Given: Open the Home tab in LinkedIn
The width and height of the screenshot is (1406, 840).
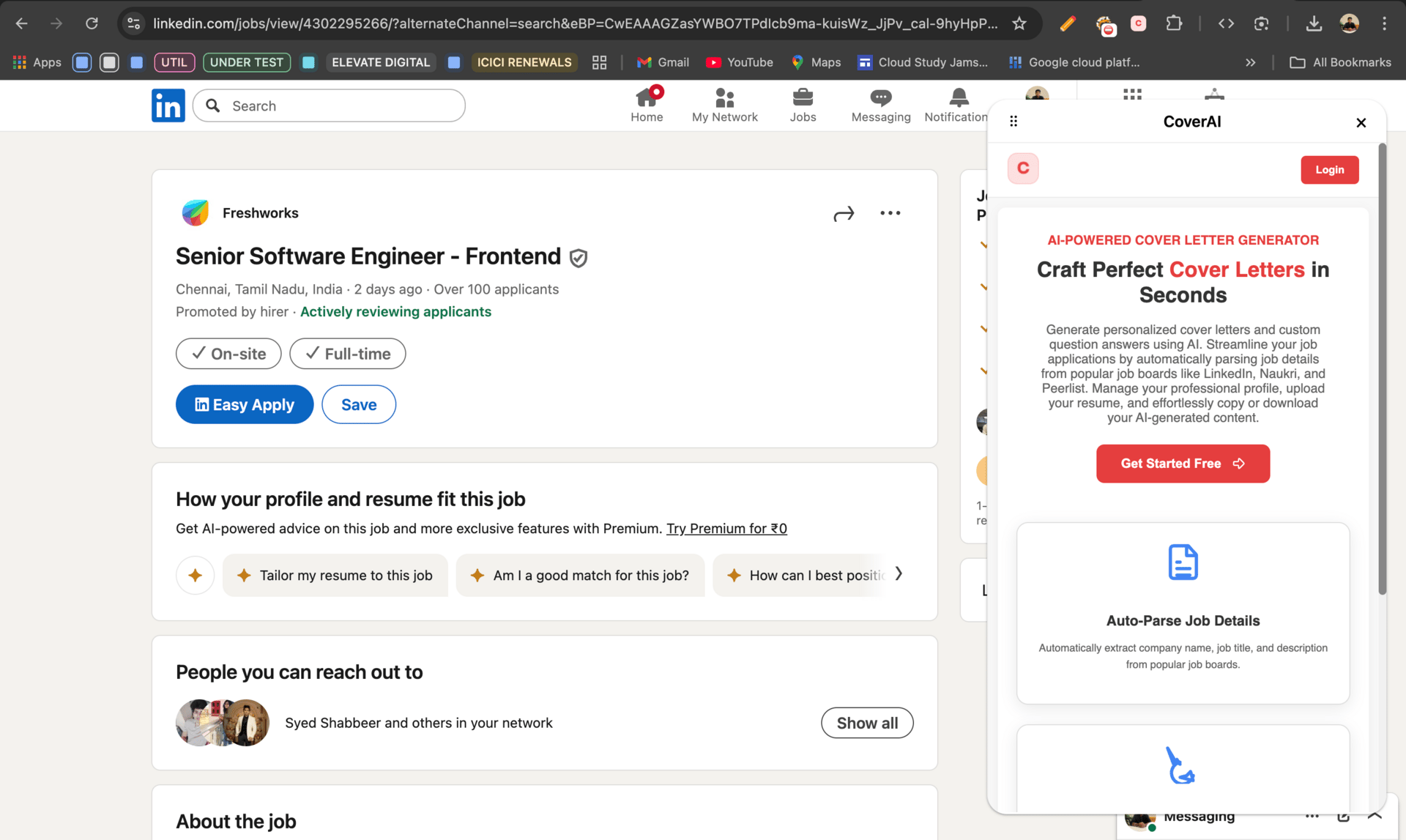Looking at the screenshot, I should point(647,105).
